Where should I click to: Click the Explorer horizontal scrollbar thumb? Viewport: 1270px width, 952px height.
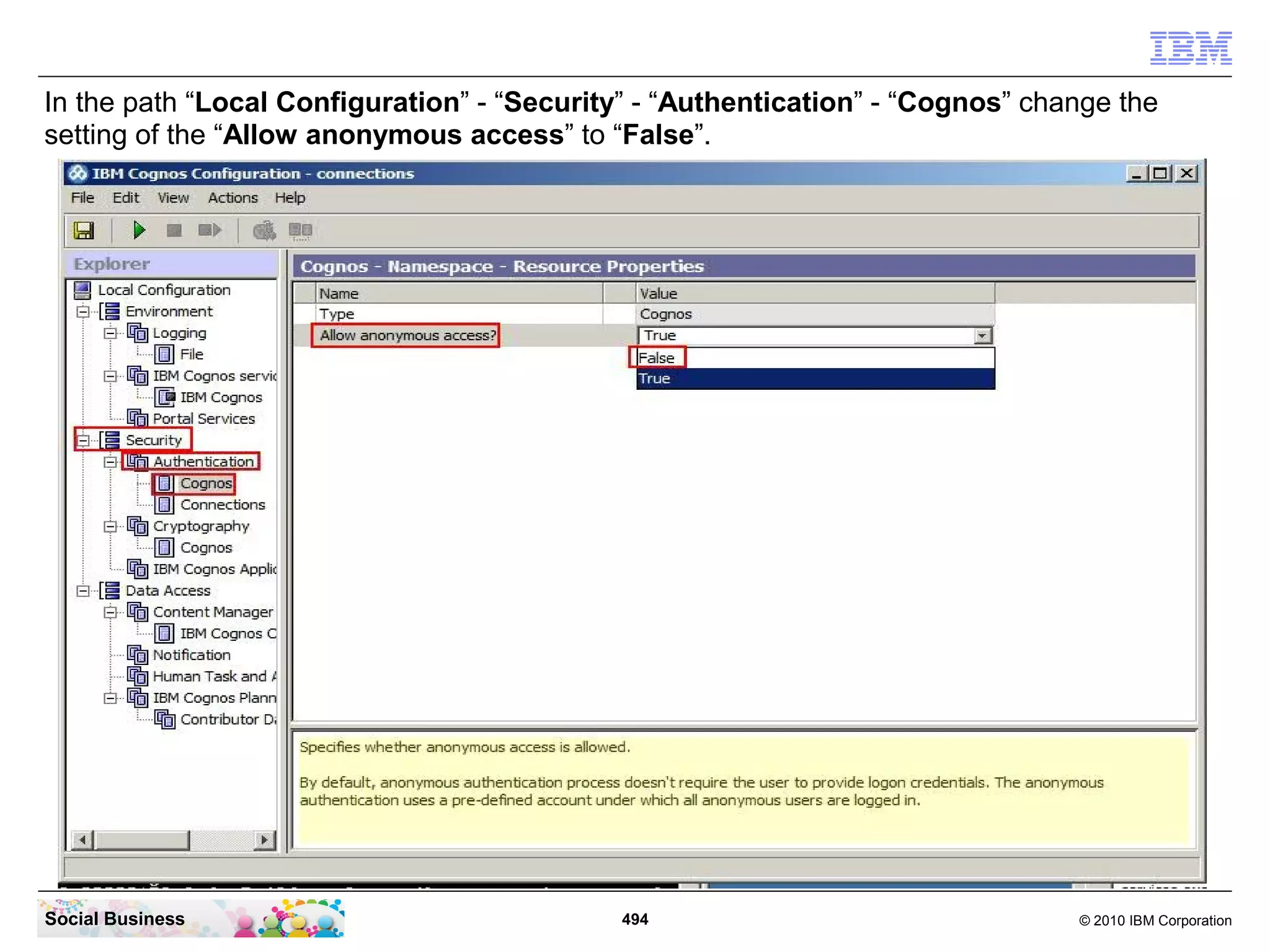[141, 840]
